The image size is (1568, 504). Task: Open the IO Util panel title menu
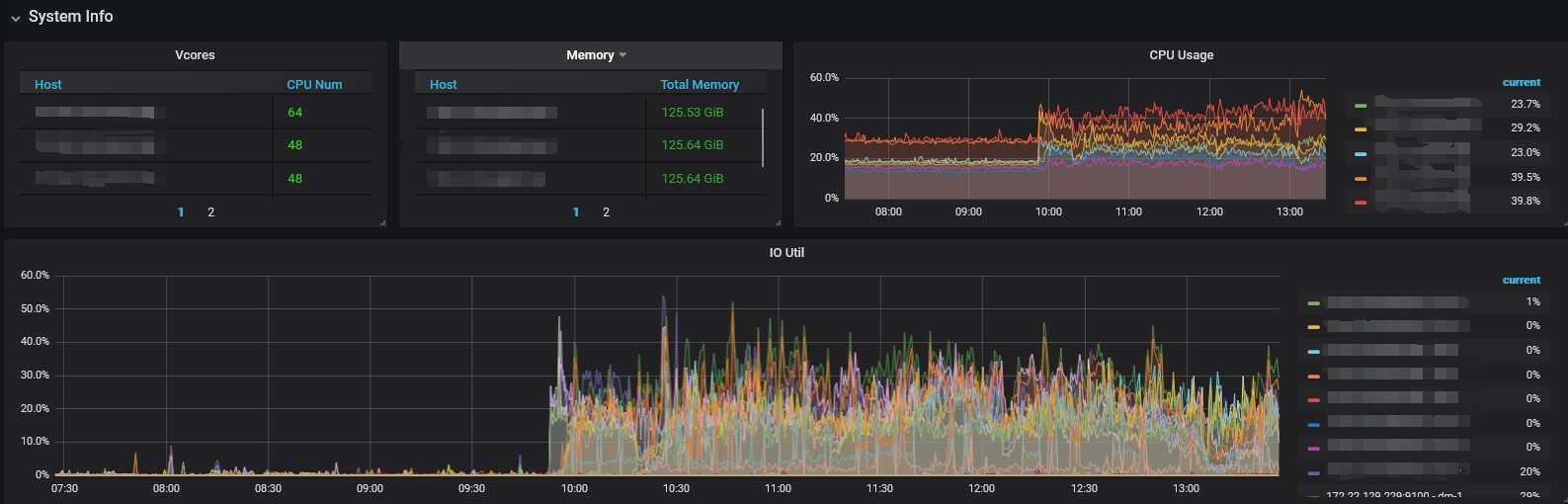pyautogui.click(x=785, y=253)
